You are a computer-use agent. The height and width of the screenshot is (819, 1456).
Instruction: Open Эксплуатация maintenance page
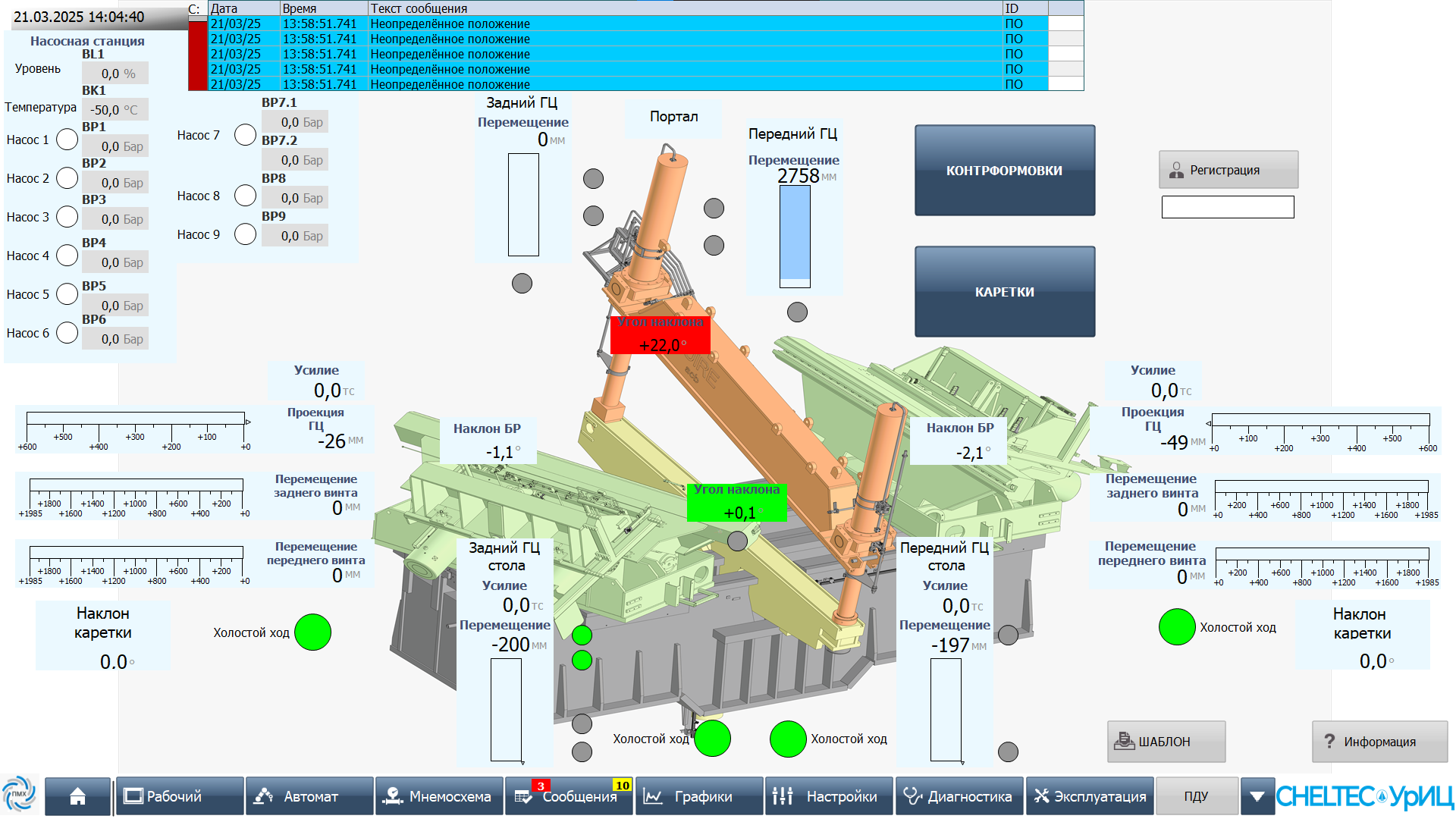(1090, 796)
